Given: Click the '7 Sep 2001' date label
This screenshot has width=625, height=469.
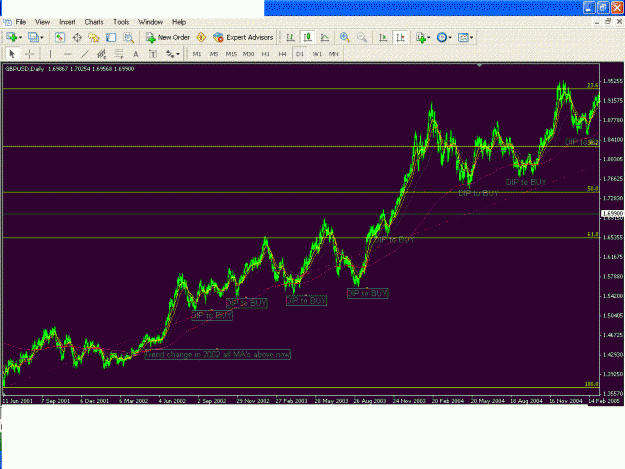Looking at the screenshot, I should [x=55, y=400].
